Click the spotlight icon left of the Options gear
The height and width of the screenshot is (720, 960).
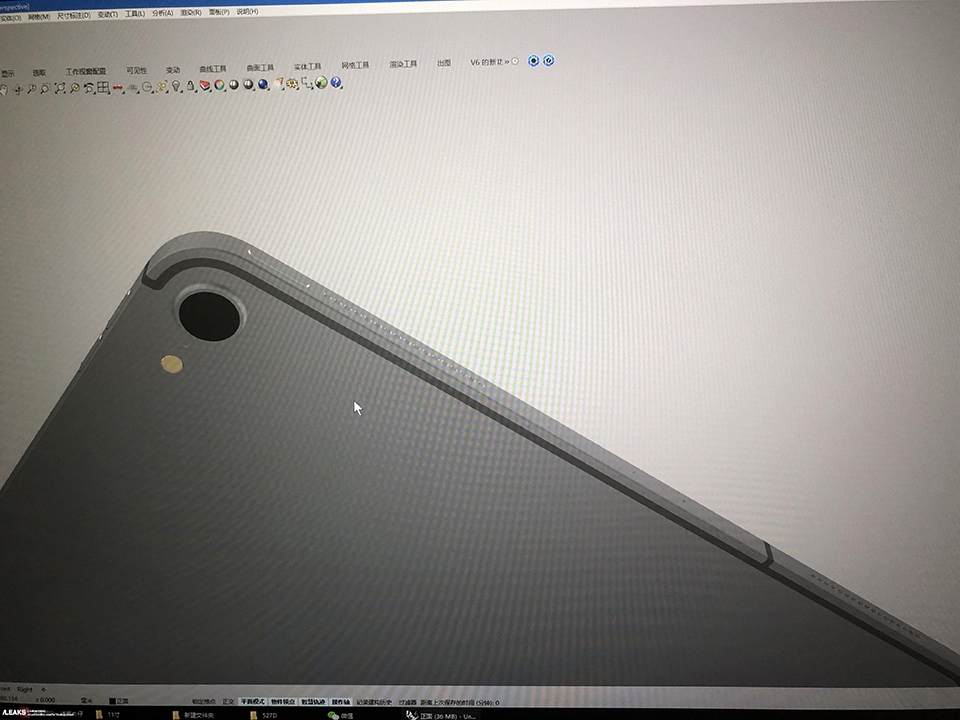click(x=279, y=83)
